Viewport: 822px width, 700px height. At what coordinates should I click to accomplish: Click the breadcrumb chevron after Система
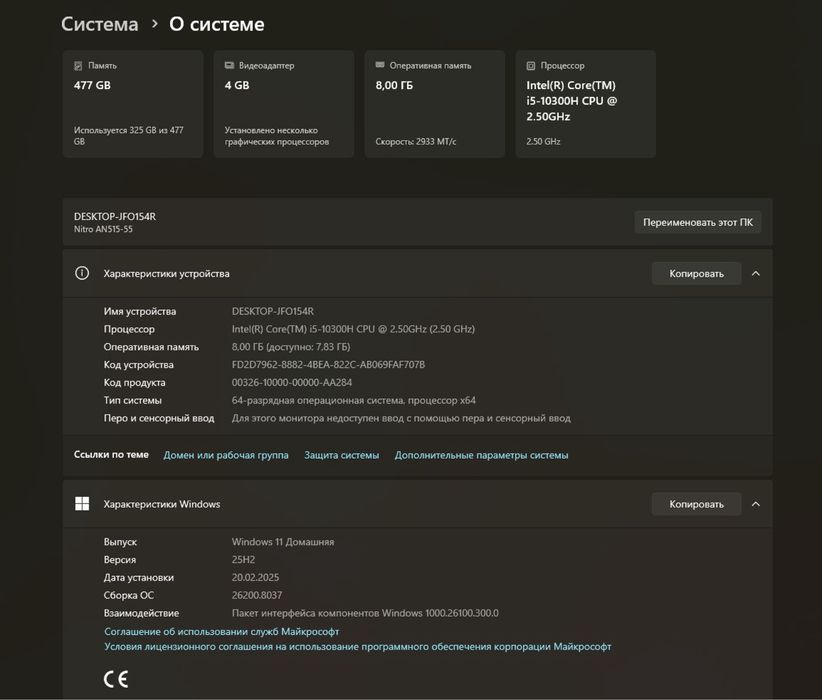[154, 24]
